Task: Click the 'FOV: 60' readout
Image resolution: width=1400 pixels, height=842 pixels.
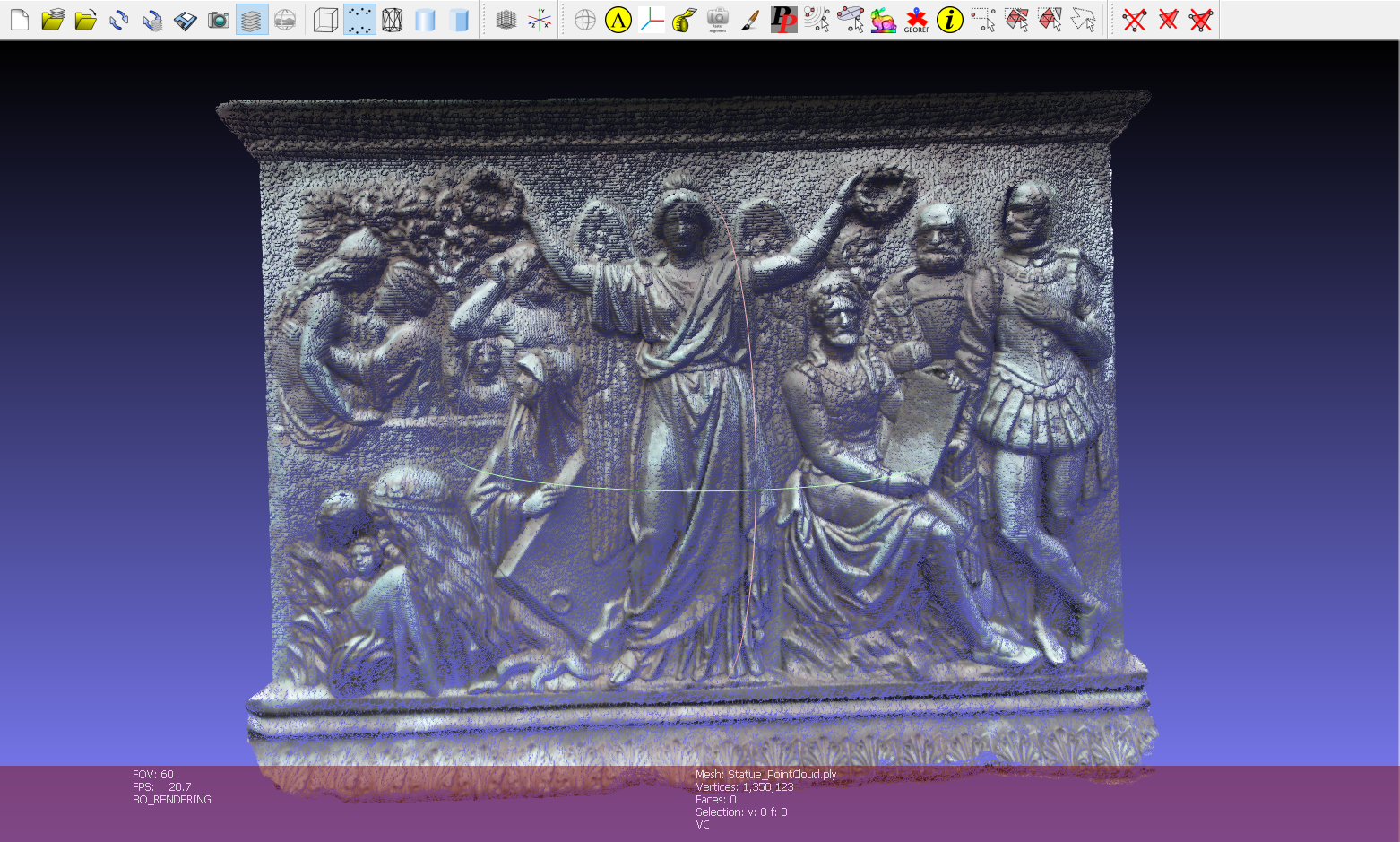Action: pos(153,775)
